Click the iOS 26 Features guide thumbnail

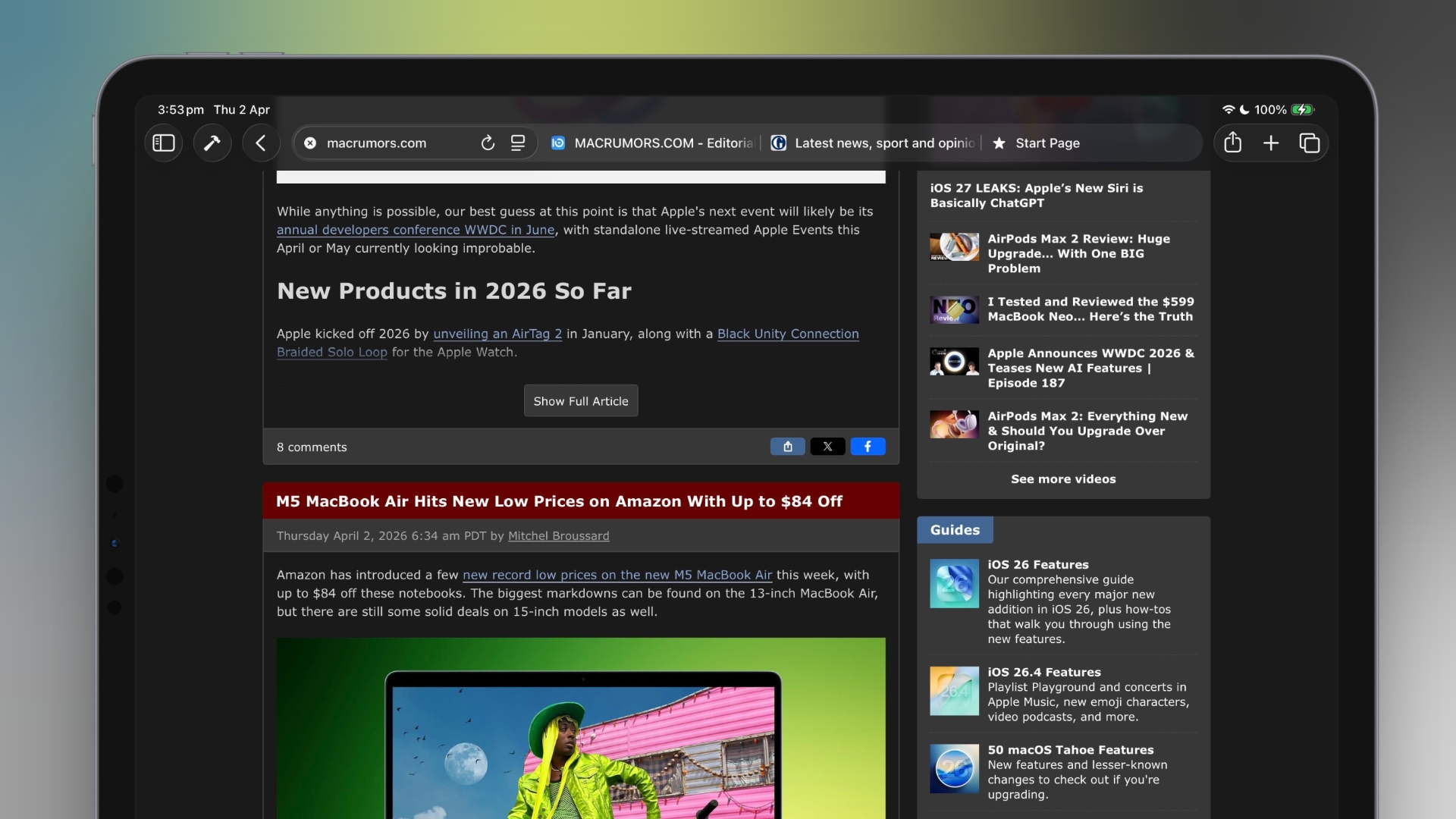[x=953, y=584]
